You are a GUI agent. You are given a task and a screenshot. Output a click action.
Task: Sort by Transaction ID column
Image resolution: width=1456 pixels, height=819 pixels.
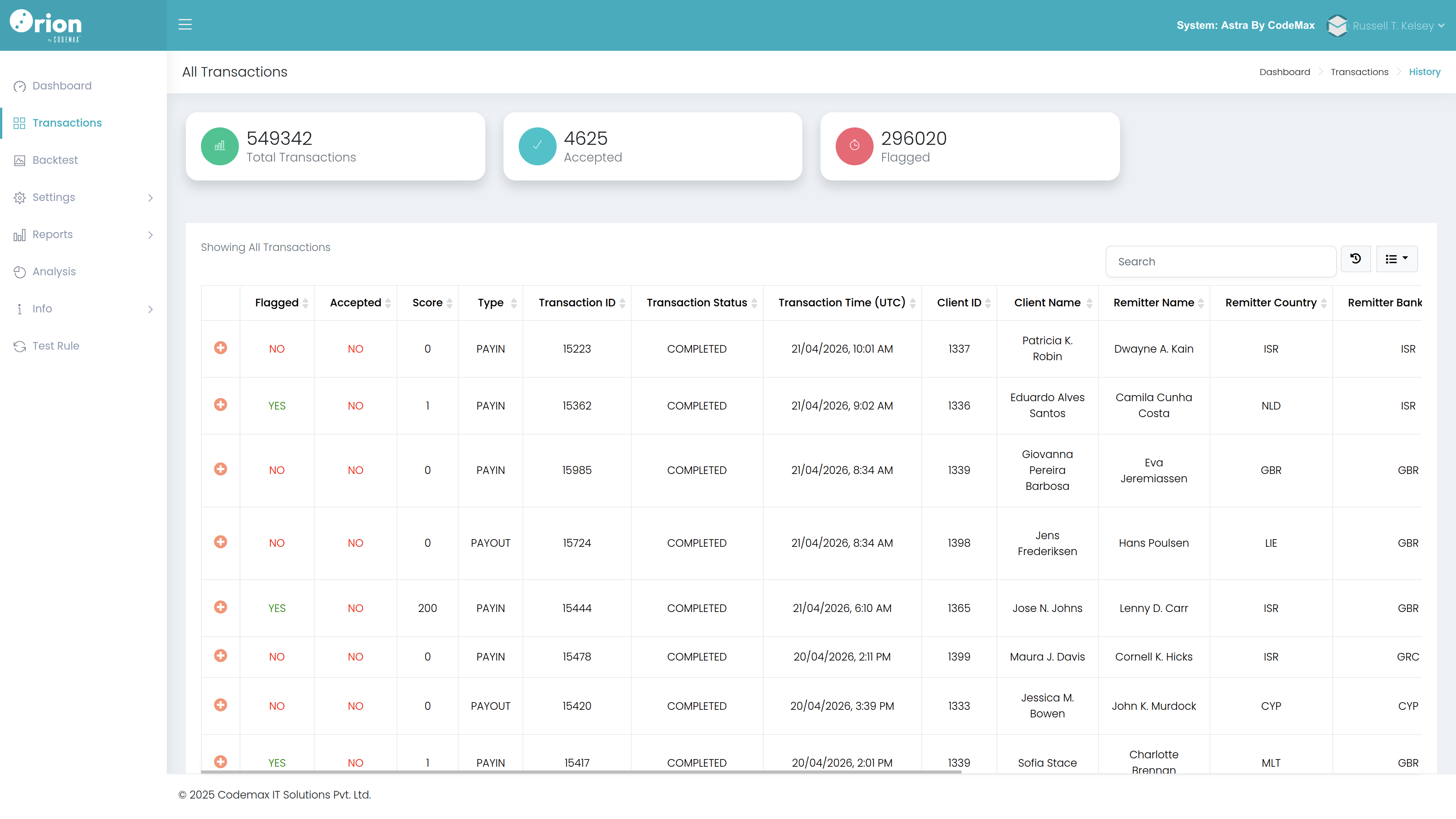coord(577,303)
